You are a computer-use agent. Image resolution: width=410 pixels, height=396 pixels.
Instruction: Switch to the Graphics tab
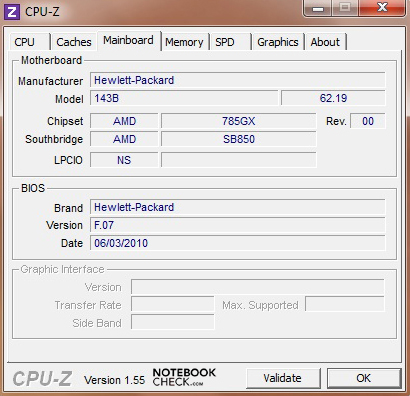pos(278,42)
